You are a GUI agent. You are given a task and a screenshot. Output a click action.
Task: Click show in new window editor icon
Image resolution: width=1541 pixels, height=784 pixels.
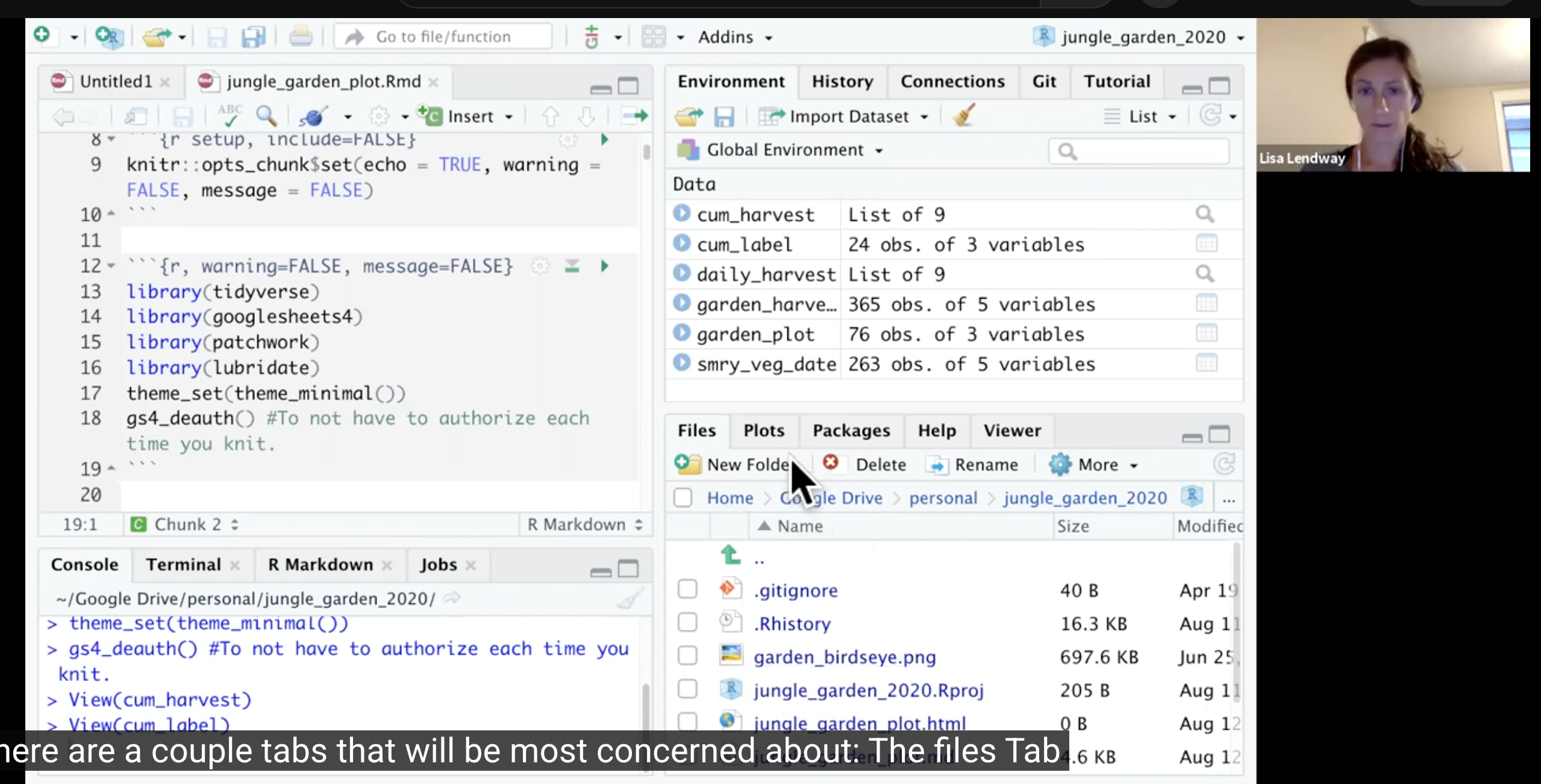coord(136,116)
